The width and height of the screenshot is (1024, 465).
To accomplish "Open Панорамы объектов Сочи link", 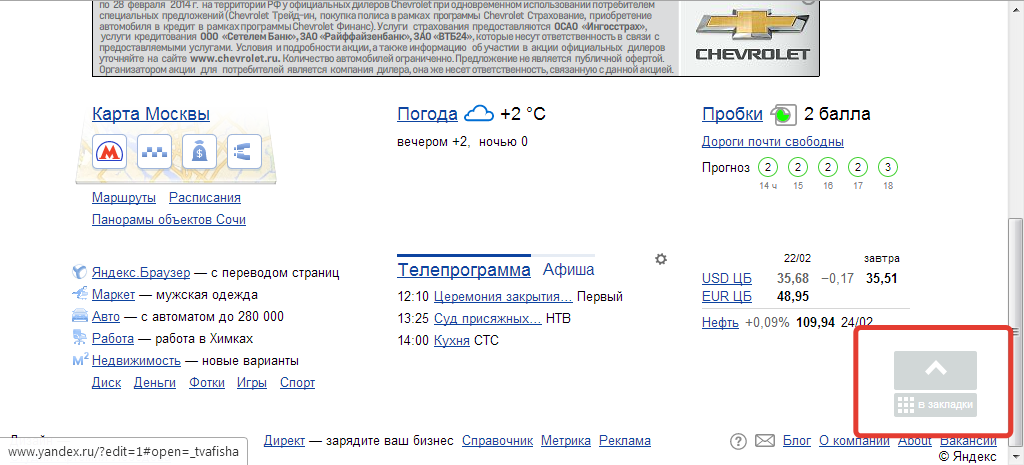I will 169,220.
